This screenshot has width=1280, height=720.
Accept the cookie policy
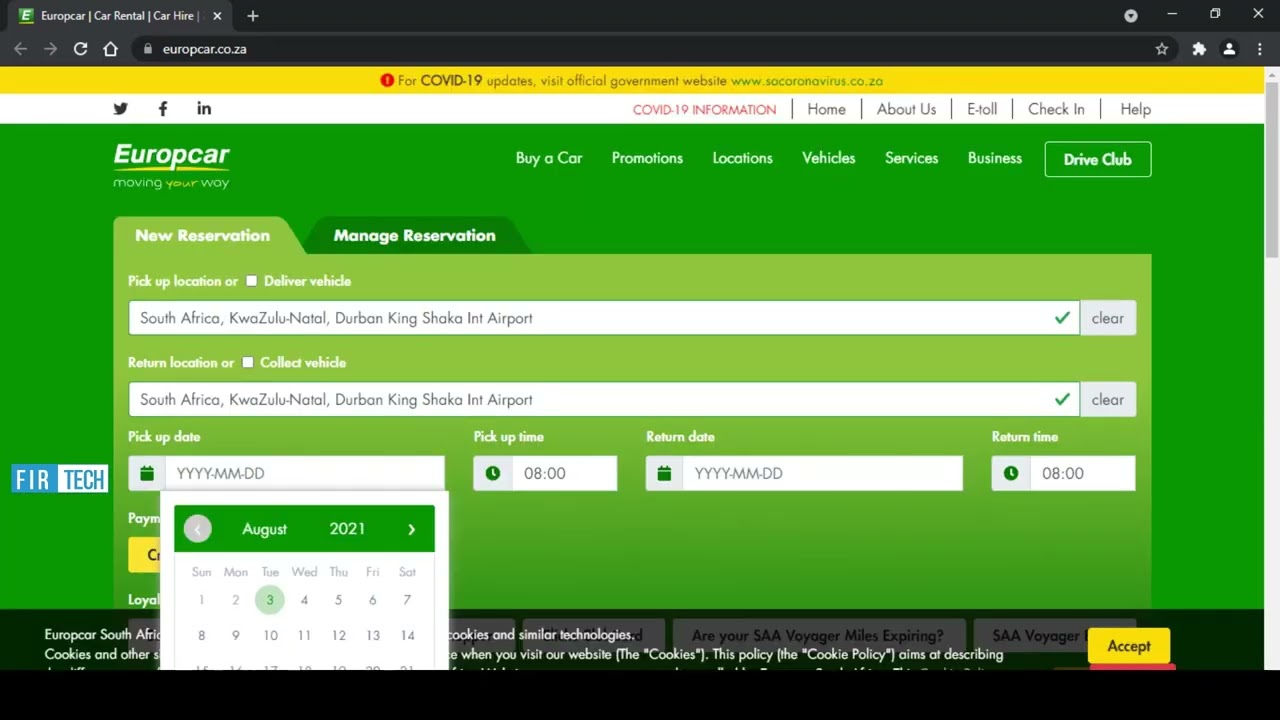point(1129,646)
